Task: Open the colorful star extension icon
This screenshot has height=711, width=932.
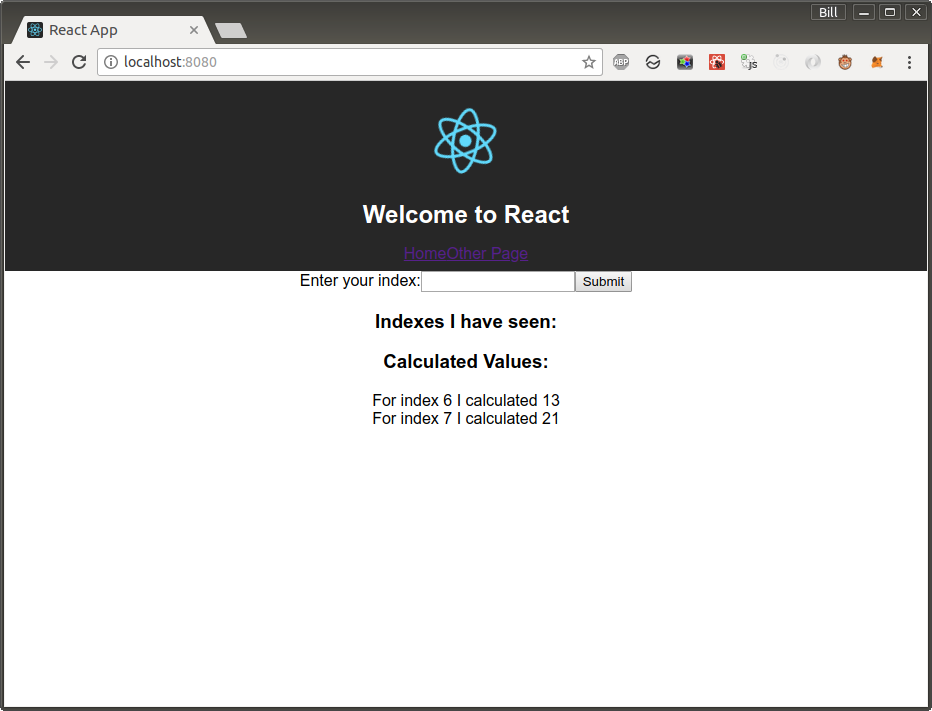Action: tap(685, 62)
